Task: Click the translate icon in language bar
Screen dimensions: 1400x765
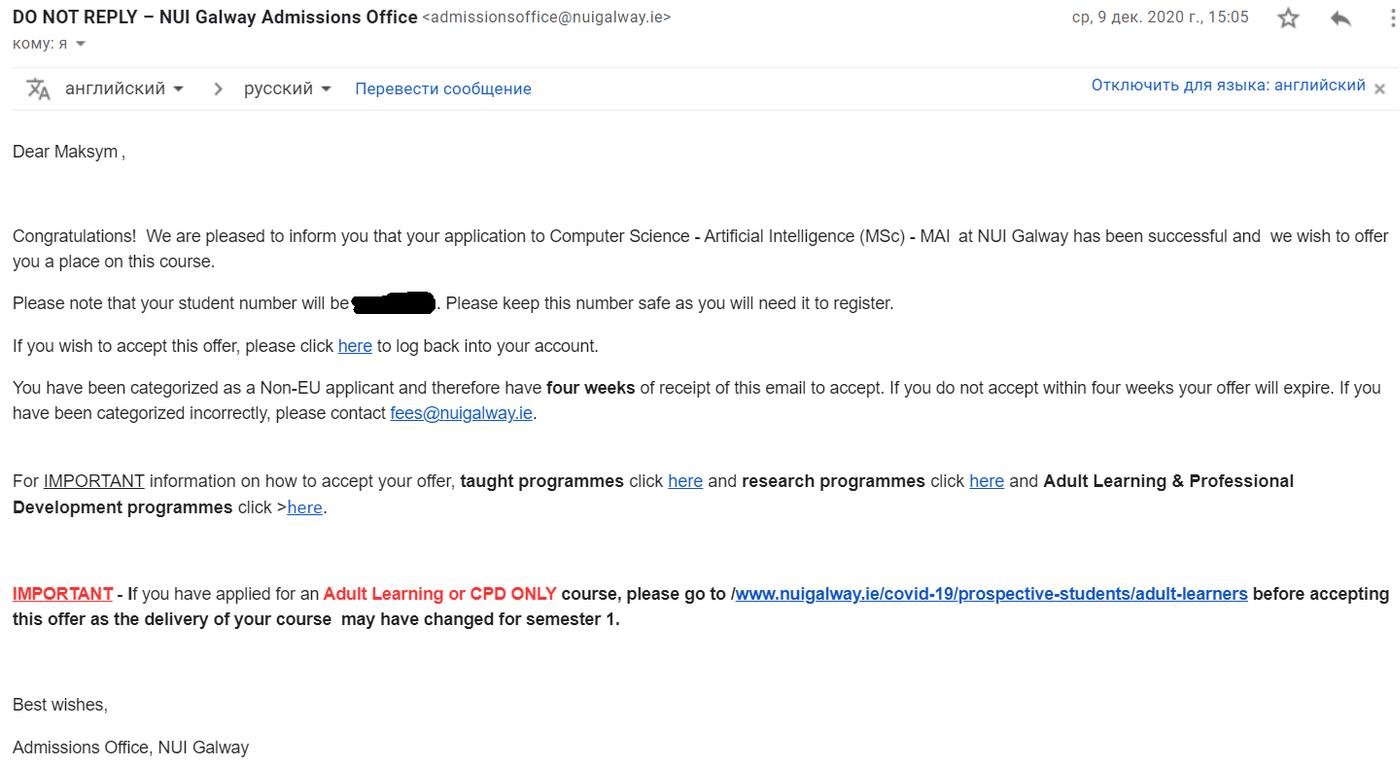Action: (x=38, y=89)
